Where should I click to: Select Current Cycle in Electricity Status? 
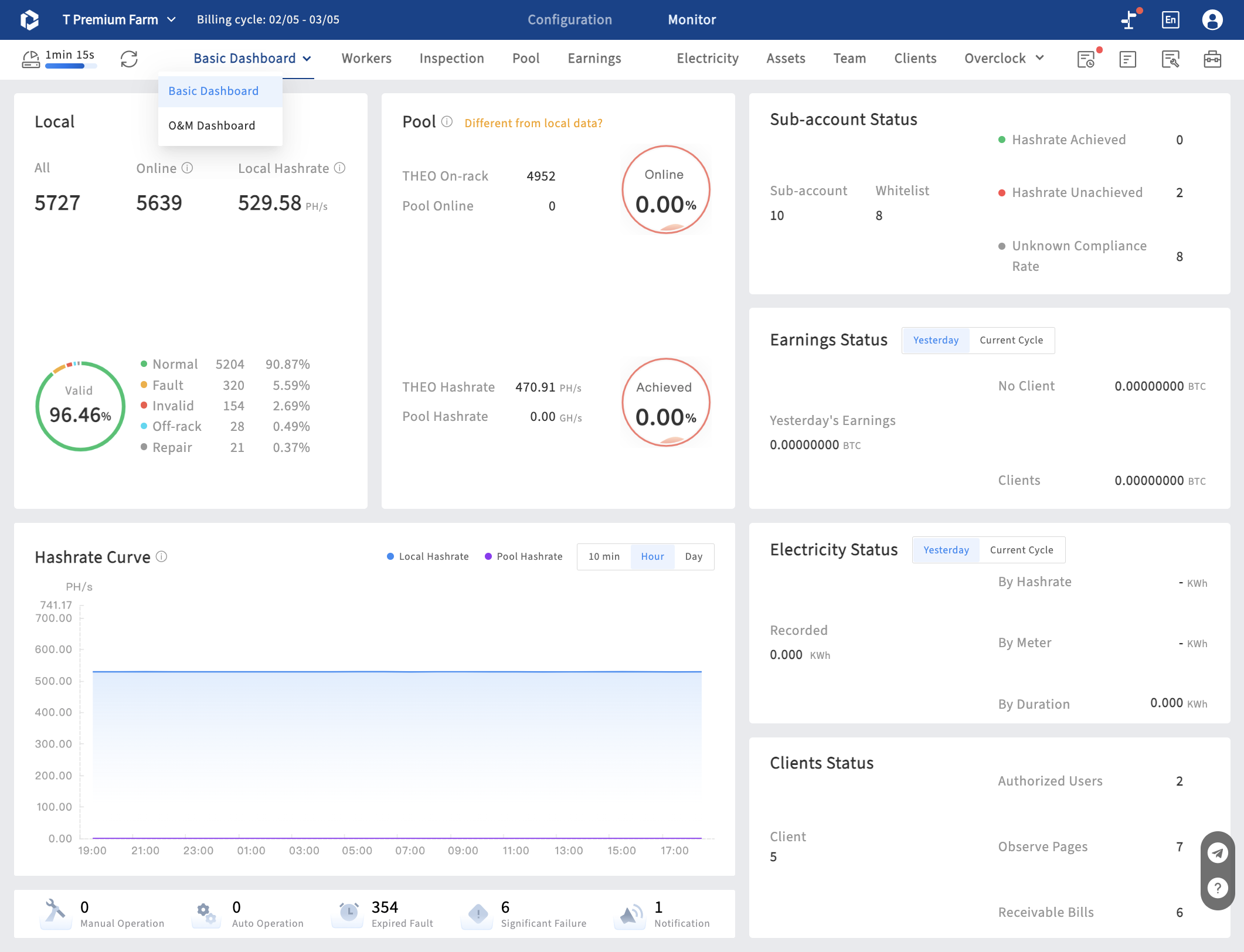1022,550
